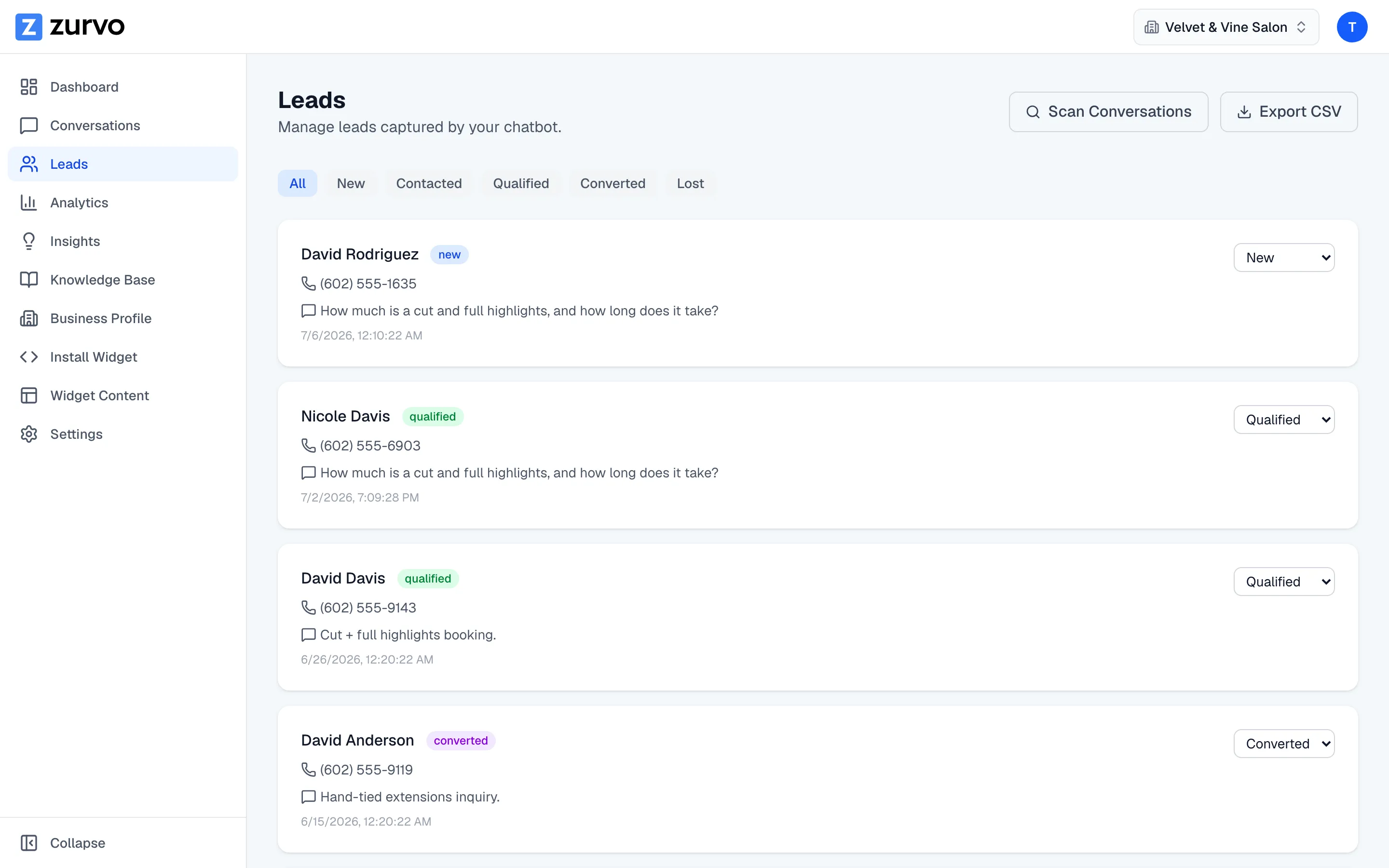Click the Leads people icon in sidebar
Screen dimensions: 1389x868
point(29,164)
